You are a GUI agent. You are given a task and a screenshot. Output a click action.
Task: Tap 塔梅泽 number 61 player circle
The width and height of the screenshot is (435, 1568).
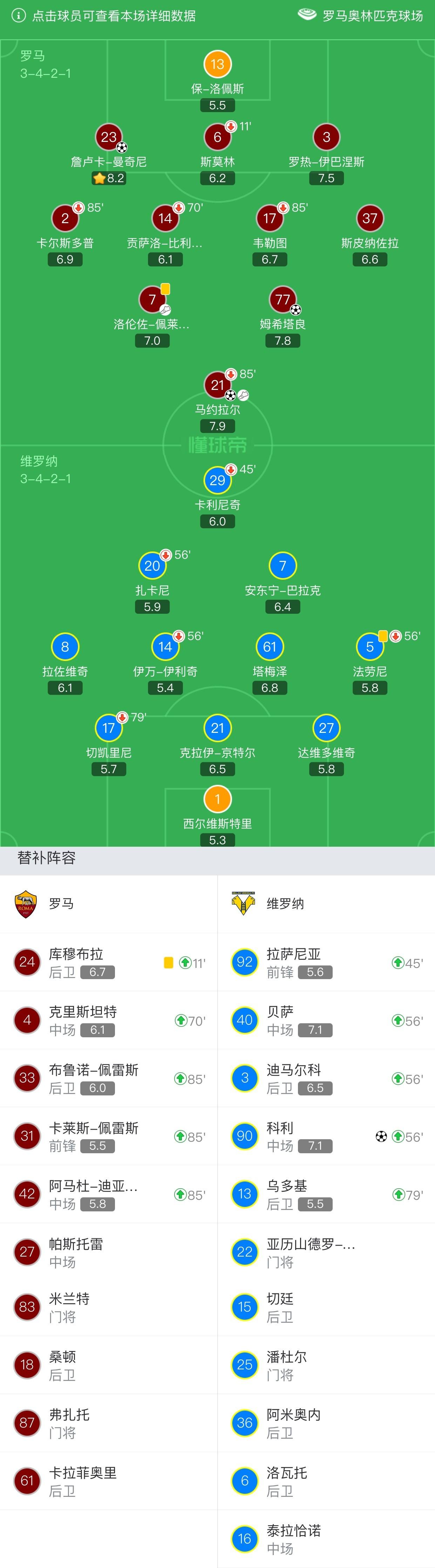click(270, 647)
